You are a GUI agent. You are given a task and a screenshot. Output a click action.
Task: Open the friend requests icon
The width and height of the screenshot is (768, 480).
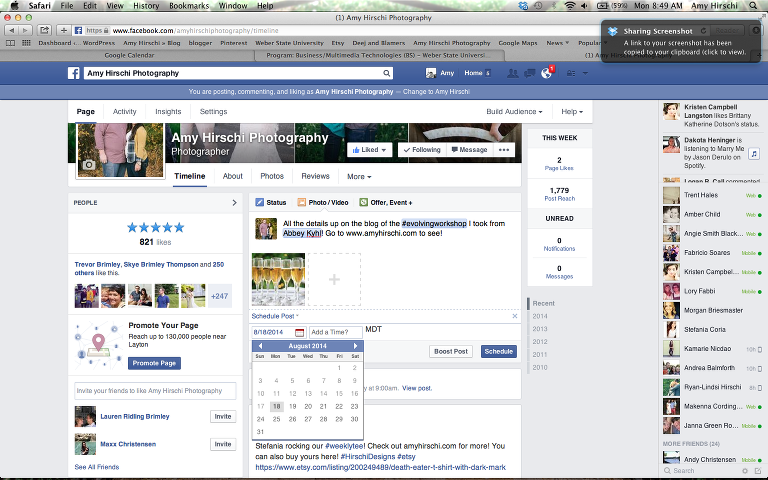[x=512, y=73]
